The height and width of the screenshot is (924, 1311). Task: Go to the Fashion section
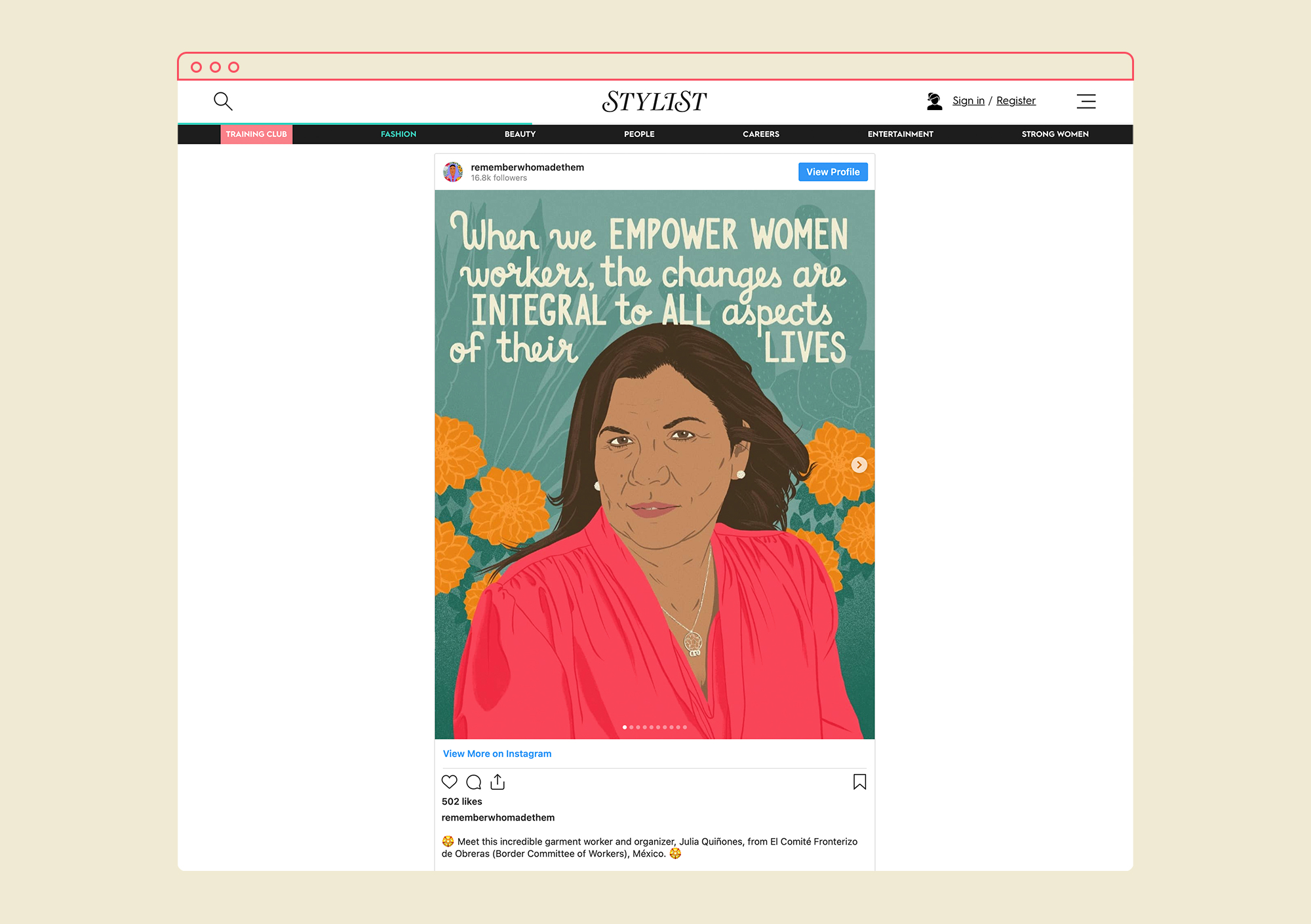coord(399,134)
